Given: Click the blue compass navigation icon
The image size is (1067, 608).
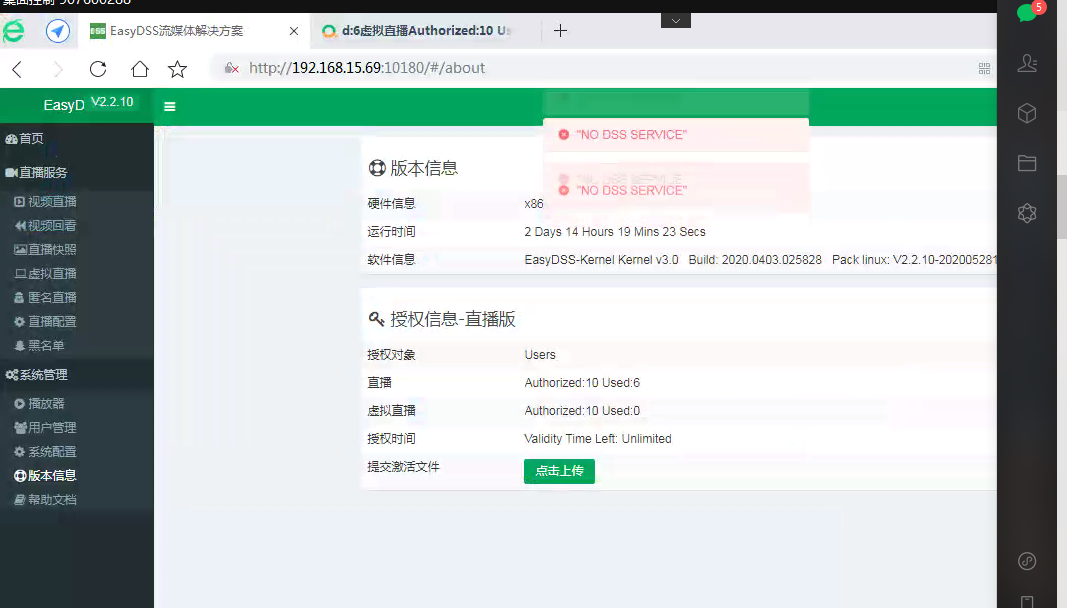Looking at the screenshot, I should coord(58,31).
